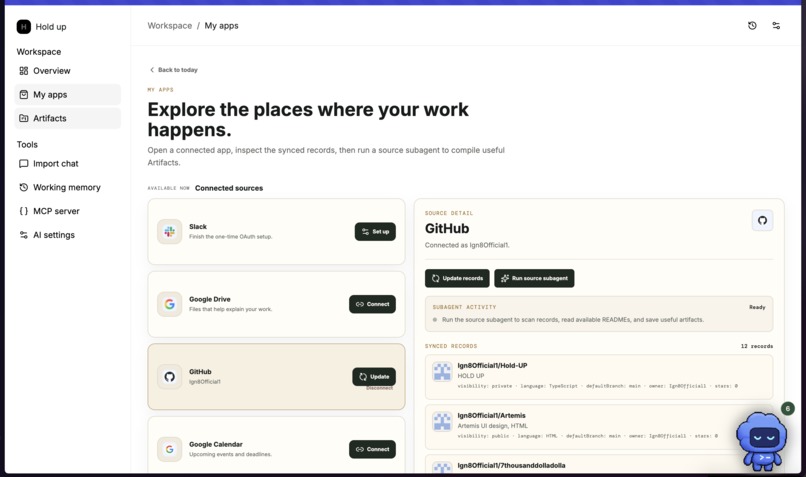The image size is (806, 477).
Task: Connect Google Drive
Action: point(372,304)
